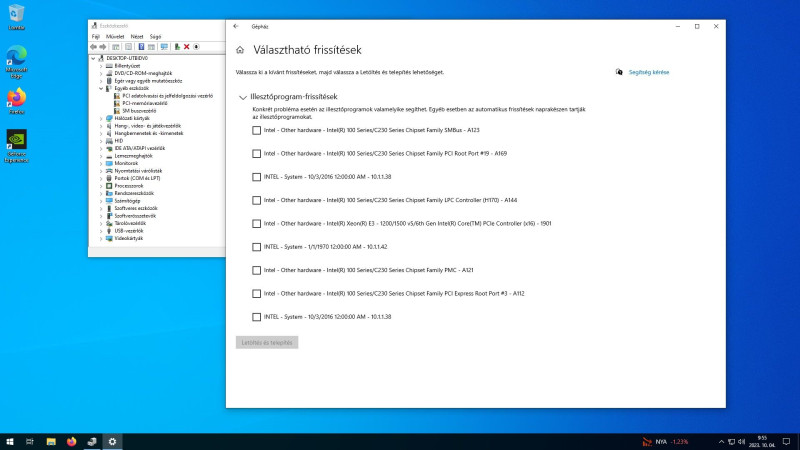
Task: Check the INTEL System 1/1/1970 10.1.1.42 update
Action: tap(257, 247)
